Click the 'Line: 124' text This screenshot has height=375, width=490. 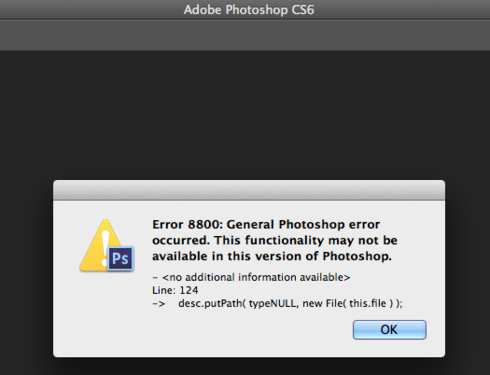point(175,290)
